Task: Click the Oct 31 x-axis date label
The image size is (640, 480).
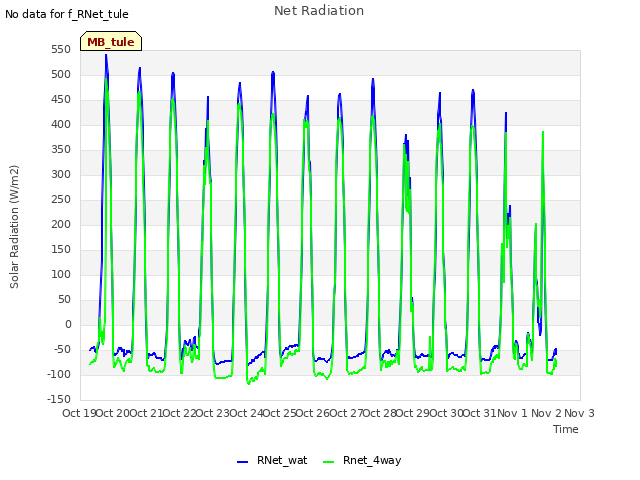Action: coord(480,413)
